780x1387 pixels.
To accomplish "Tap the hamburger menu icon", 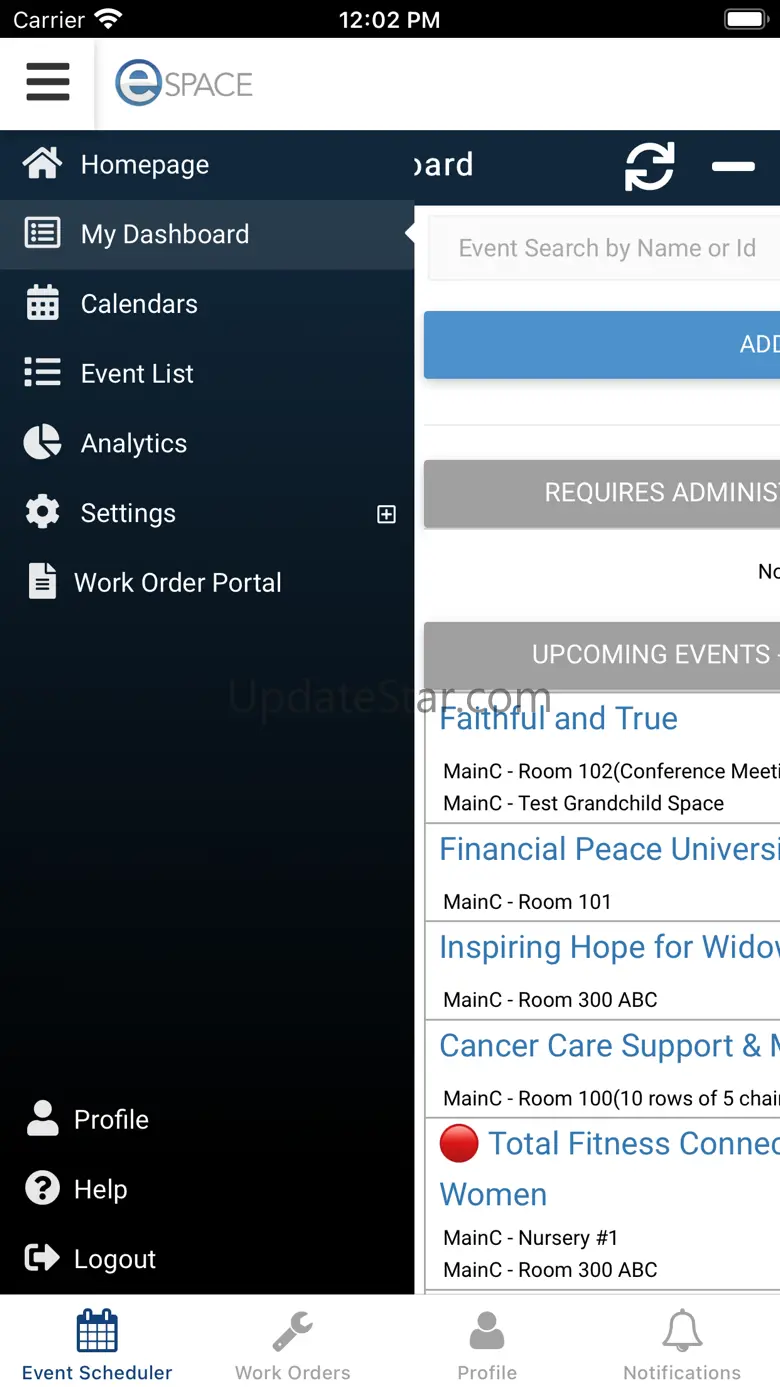I will [x=47, y=82].
